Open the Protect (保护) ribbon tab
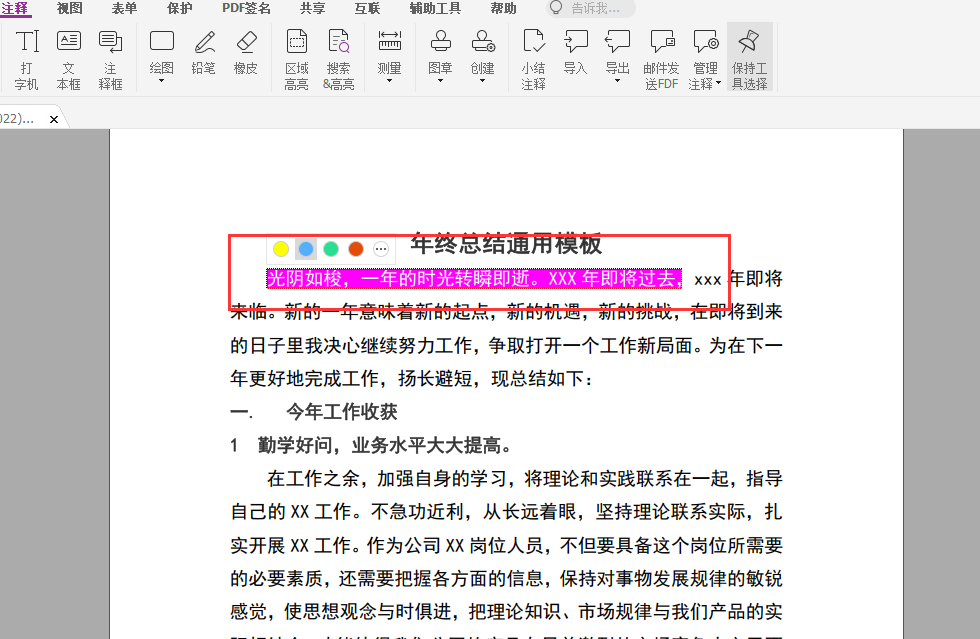 (179, 8)
